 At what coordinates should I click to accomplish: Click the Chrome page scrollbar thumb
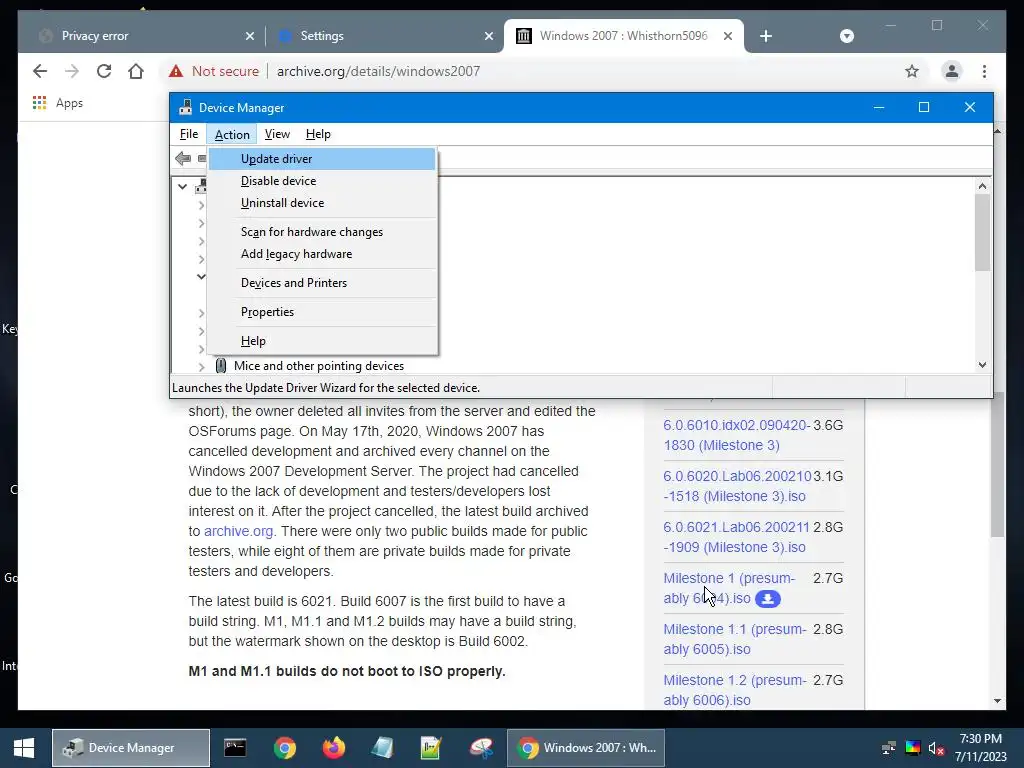click(x=997, y=467)
